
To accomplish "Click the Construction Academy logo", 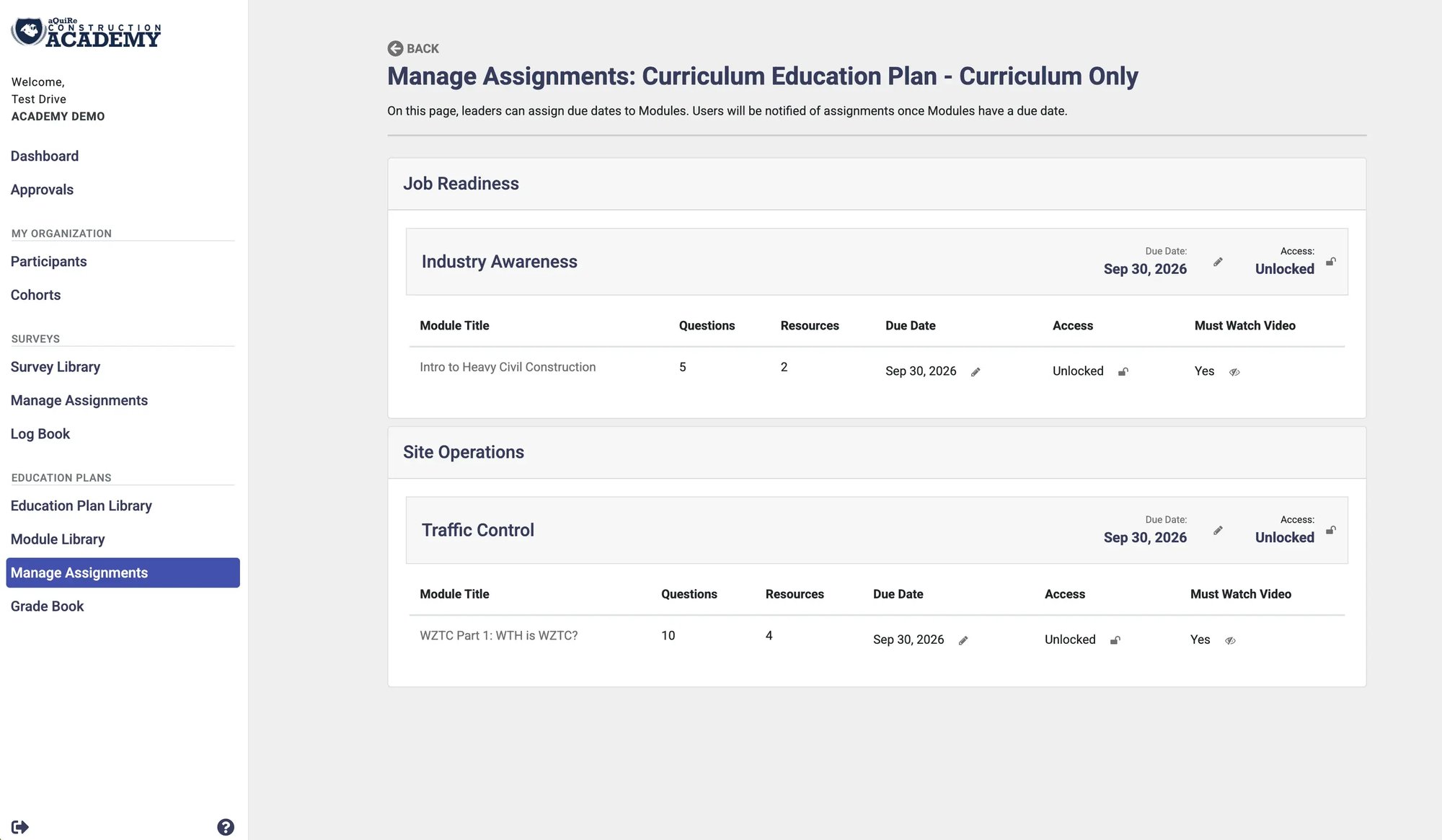I will coord(86,33).
